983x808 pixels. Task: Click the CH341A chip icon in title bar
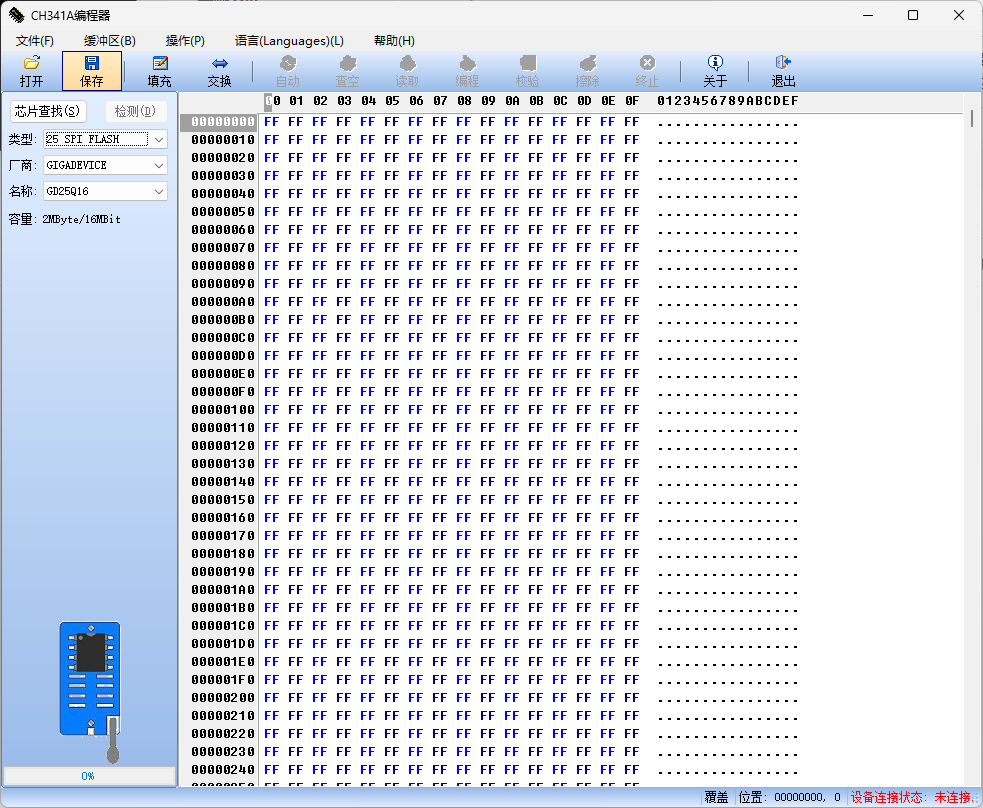coord(16,15)
